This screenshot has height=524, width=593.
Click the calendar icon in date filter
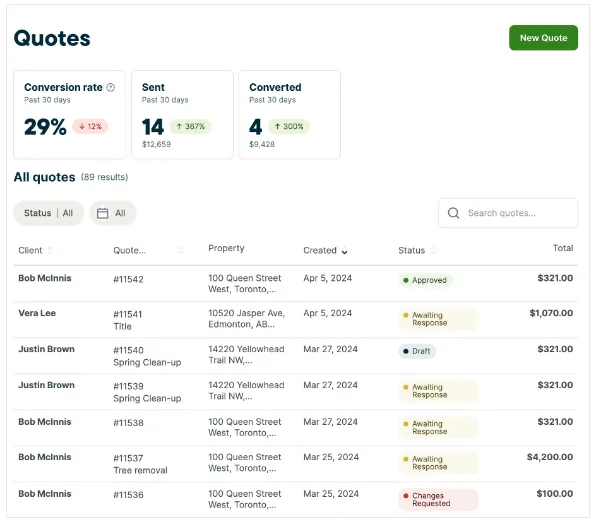click(x=102, y=213)
